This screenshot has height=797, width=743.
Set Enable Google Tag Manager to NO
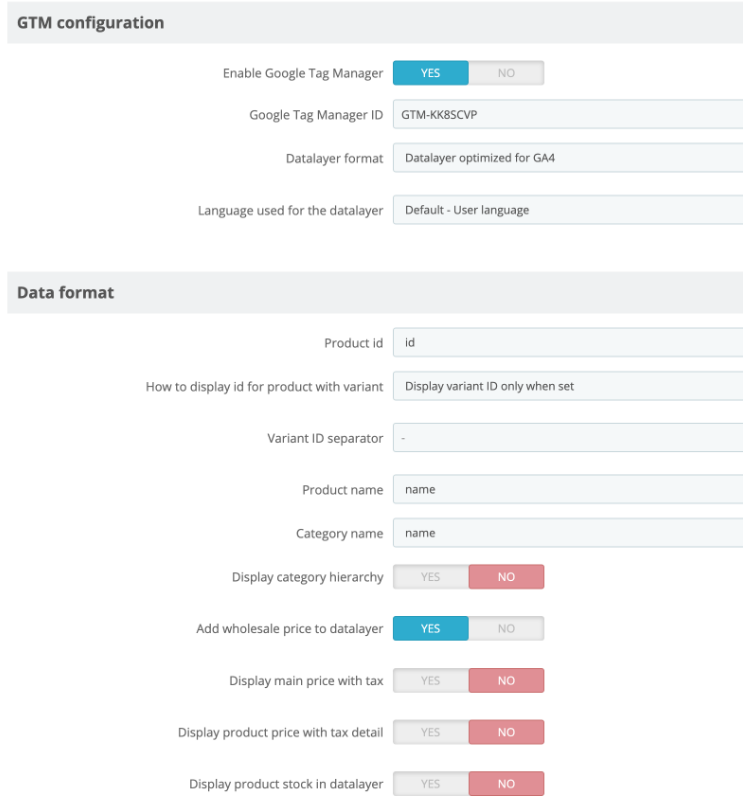click(506, 73)
